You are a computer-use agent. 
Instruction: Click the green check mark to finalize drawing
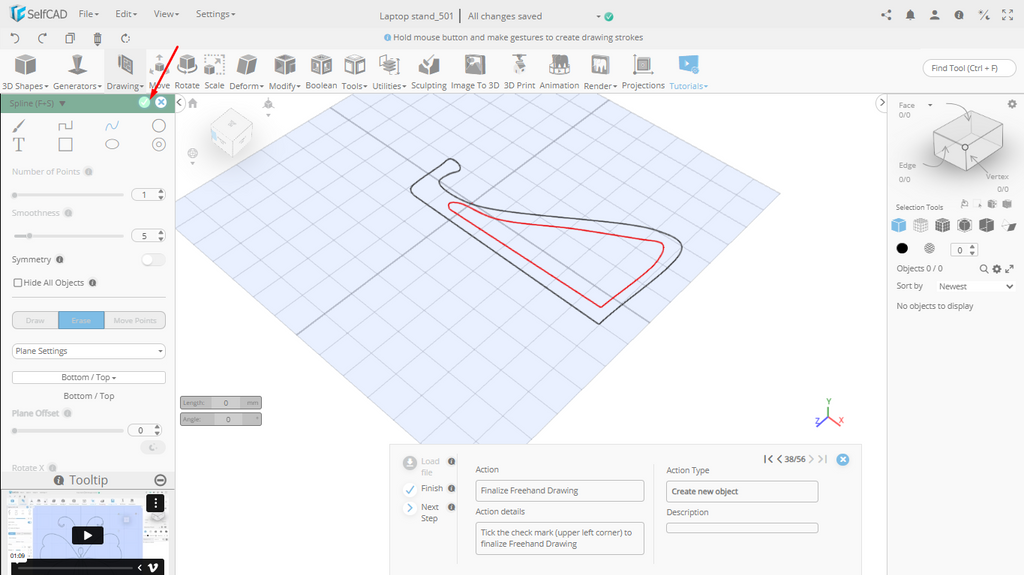(x=144, y=102)
